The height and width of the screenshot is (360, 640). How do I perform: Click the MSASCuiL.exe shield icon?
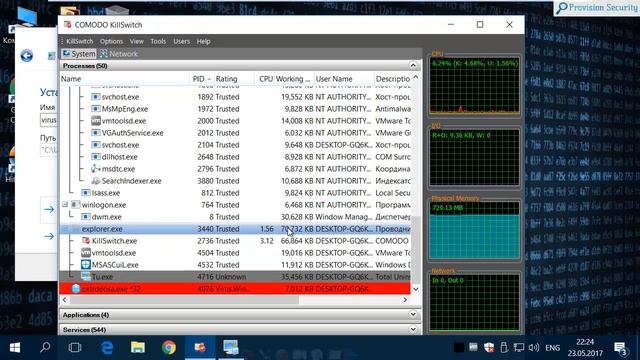pyautogui.click(x=86, y=265)
